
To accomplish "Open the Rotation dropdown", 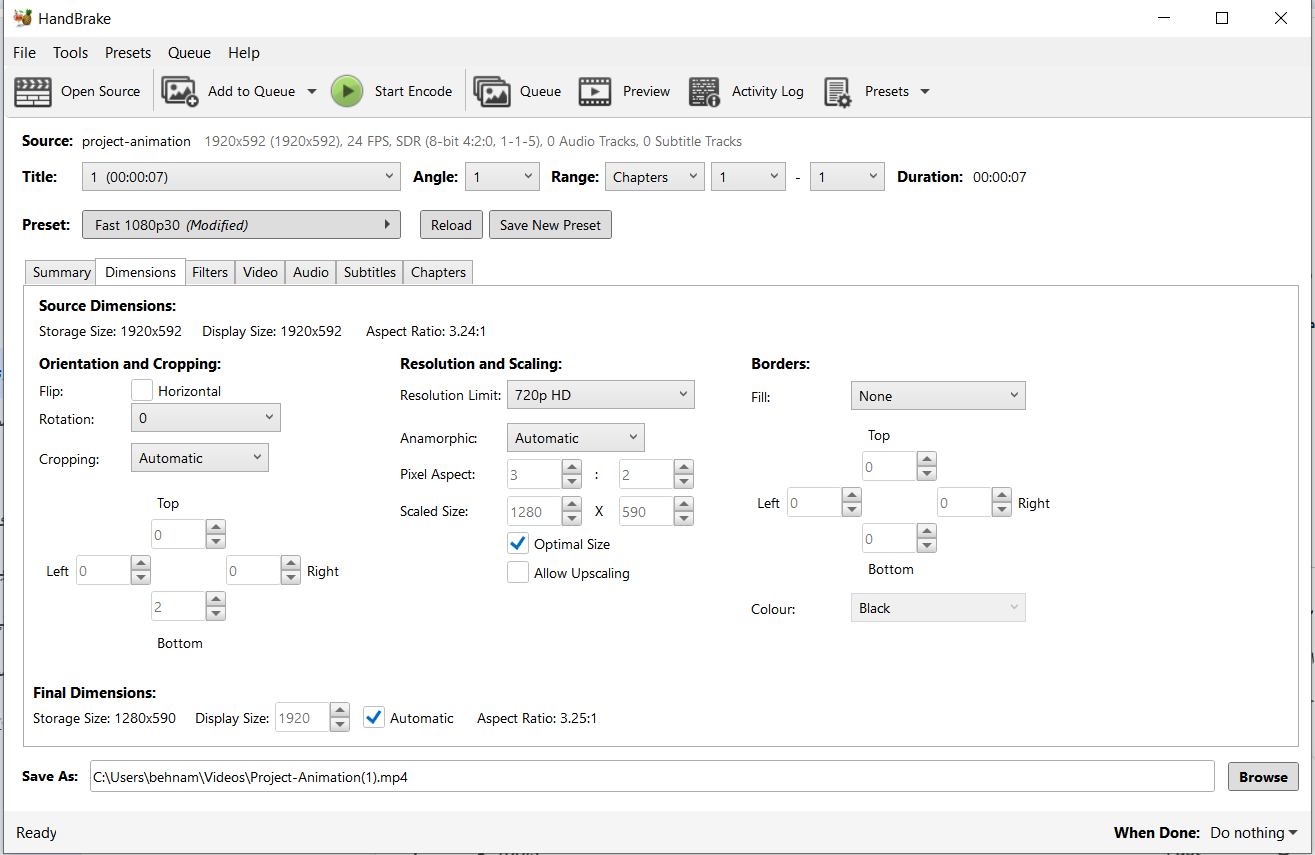I will [x=205, y=418].
